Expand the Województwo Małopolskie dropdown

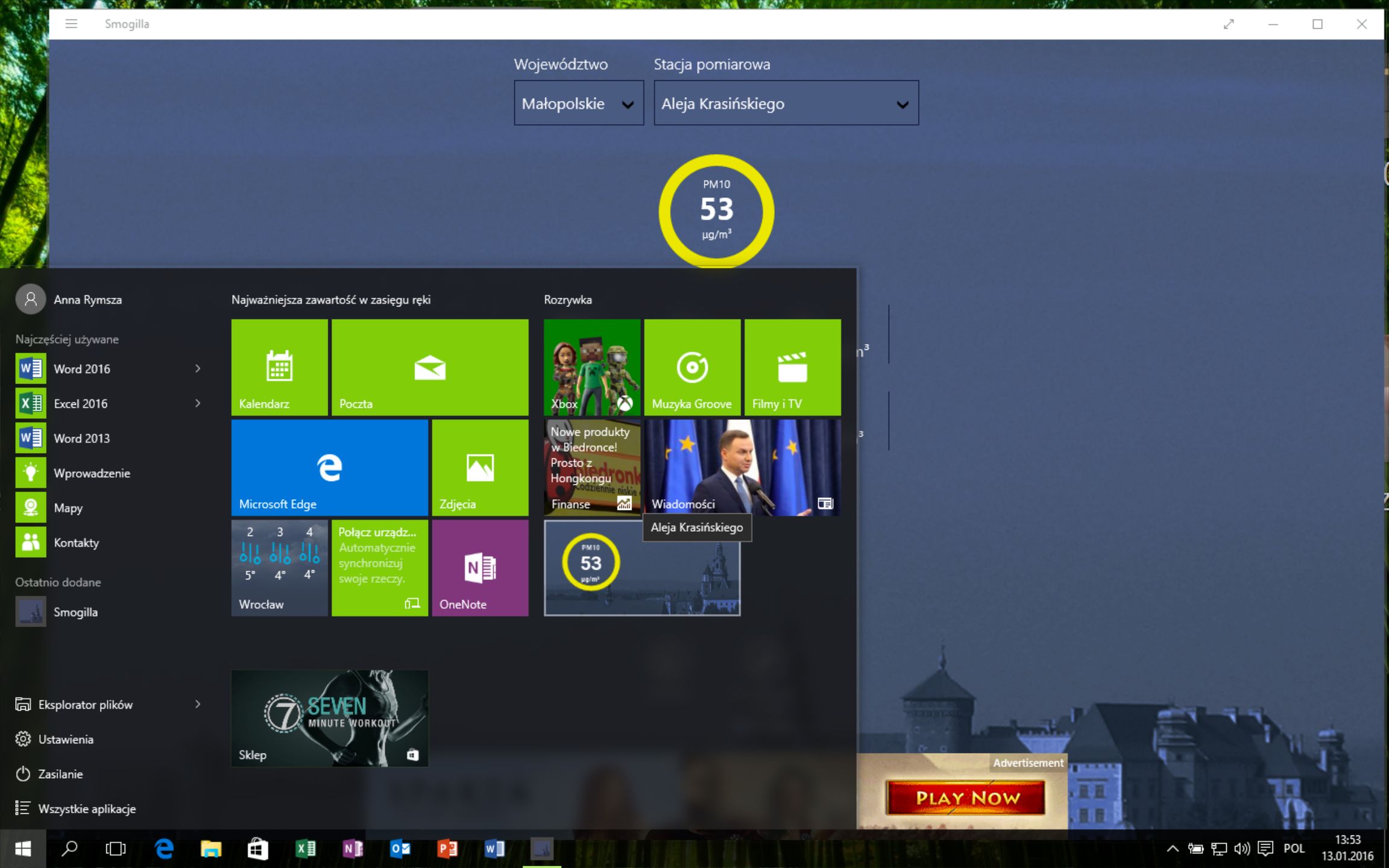pos(578,103)
